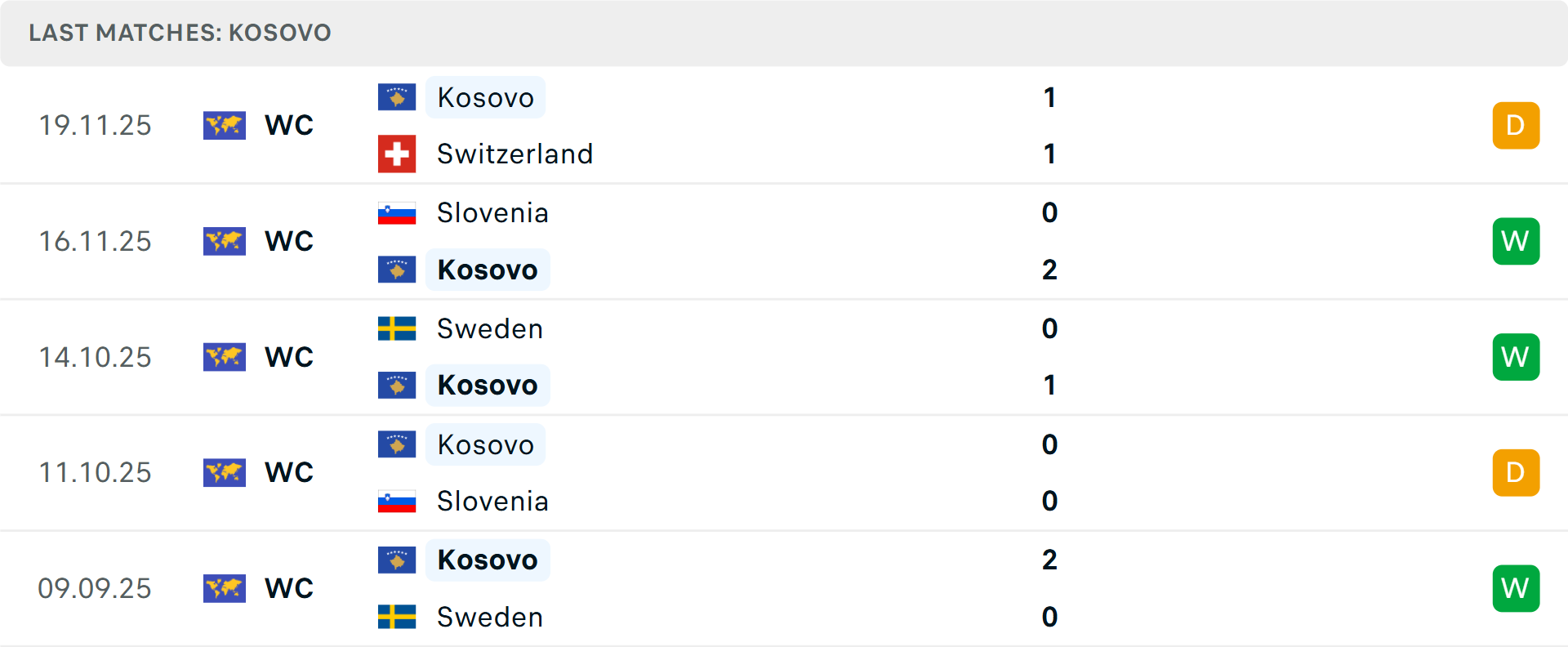The width and height of the screenshot is (1568, 647).
Task: Open Slovenia team name in 11.10.25 match
Action: click(x=492, y=501)
